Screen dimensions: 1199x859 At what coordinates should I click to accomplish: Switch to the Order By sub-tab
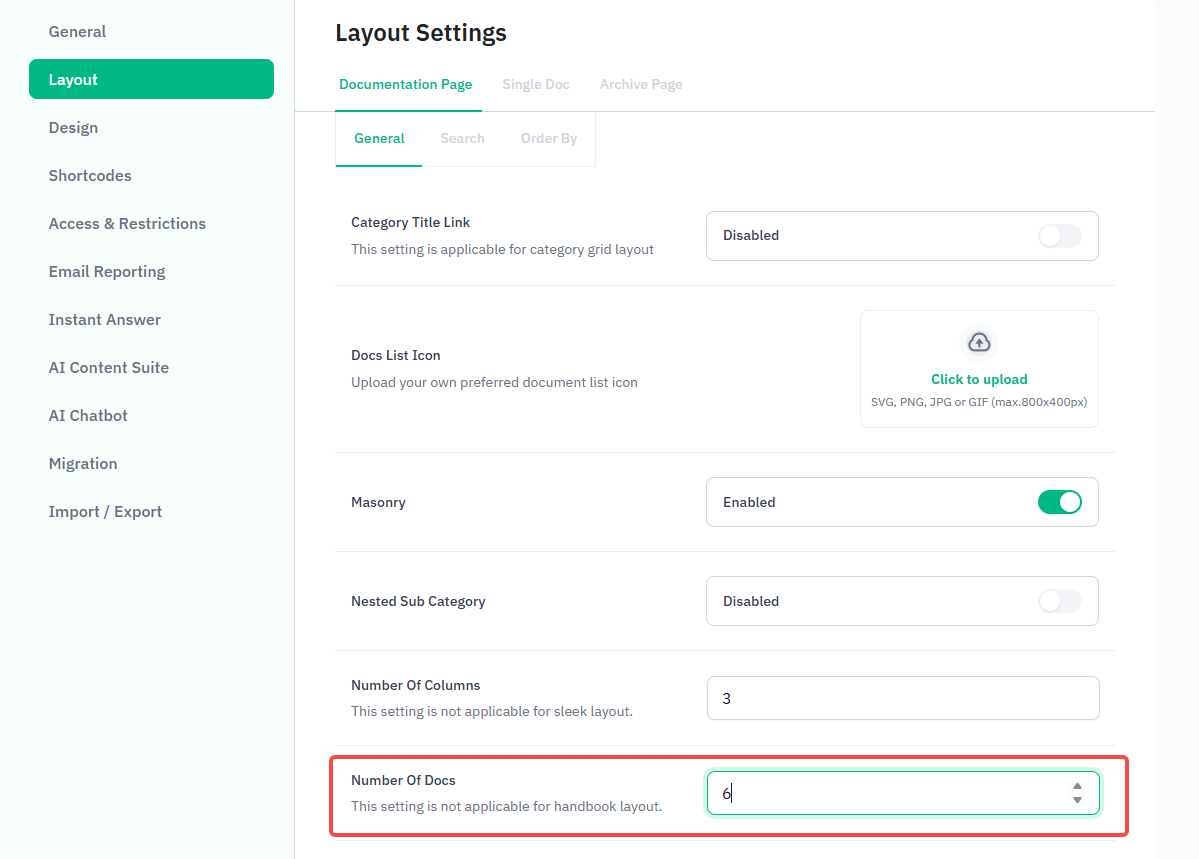point(548,139)
